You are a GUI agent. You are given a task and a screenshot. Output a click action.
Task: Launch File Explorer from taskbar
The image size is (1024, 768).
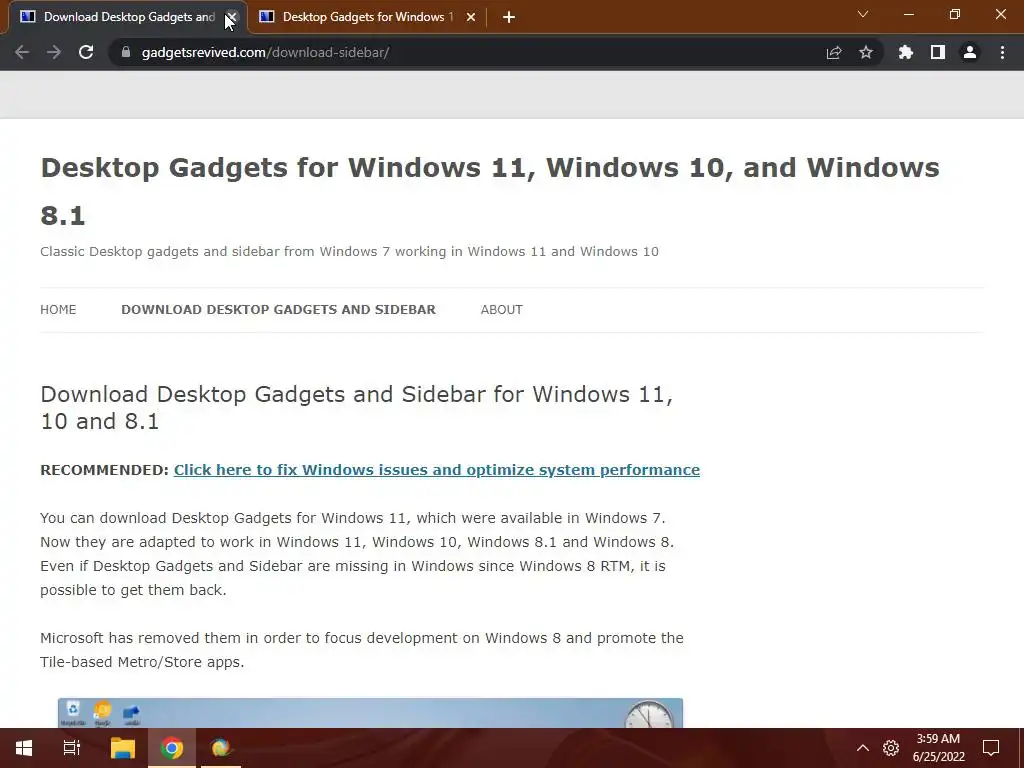tap(122, 748)
